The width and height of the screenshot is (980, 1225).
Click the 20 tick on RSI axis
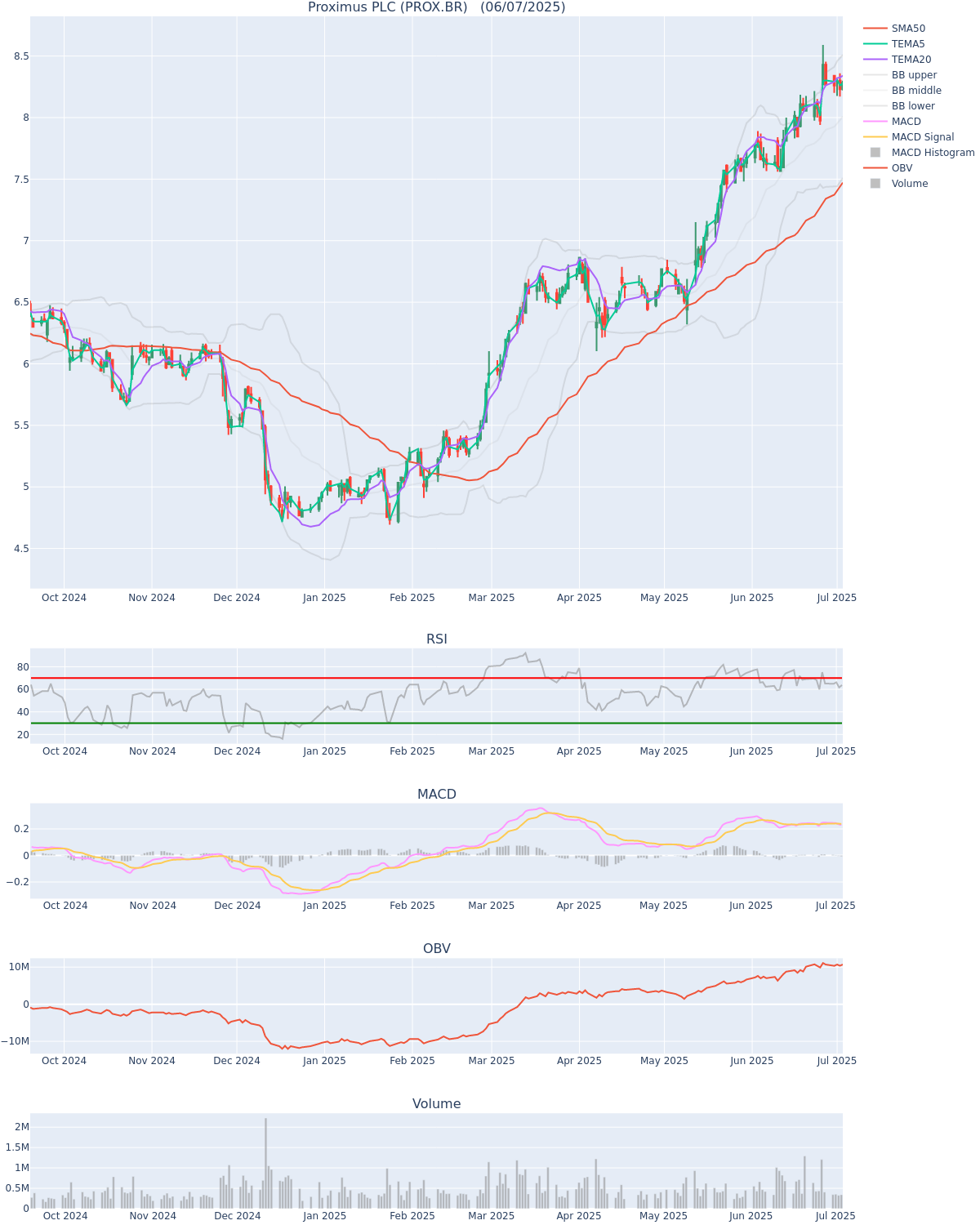coord(23,735)
